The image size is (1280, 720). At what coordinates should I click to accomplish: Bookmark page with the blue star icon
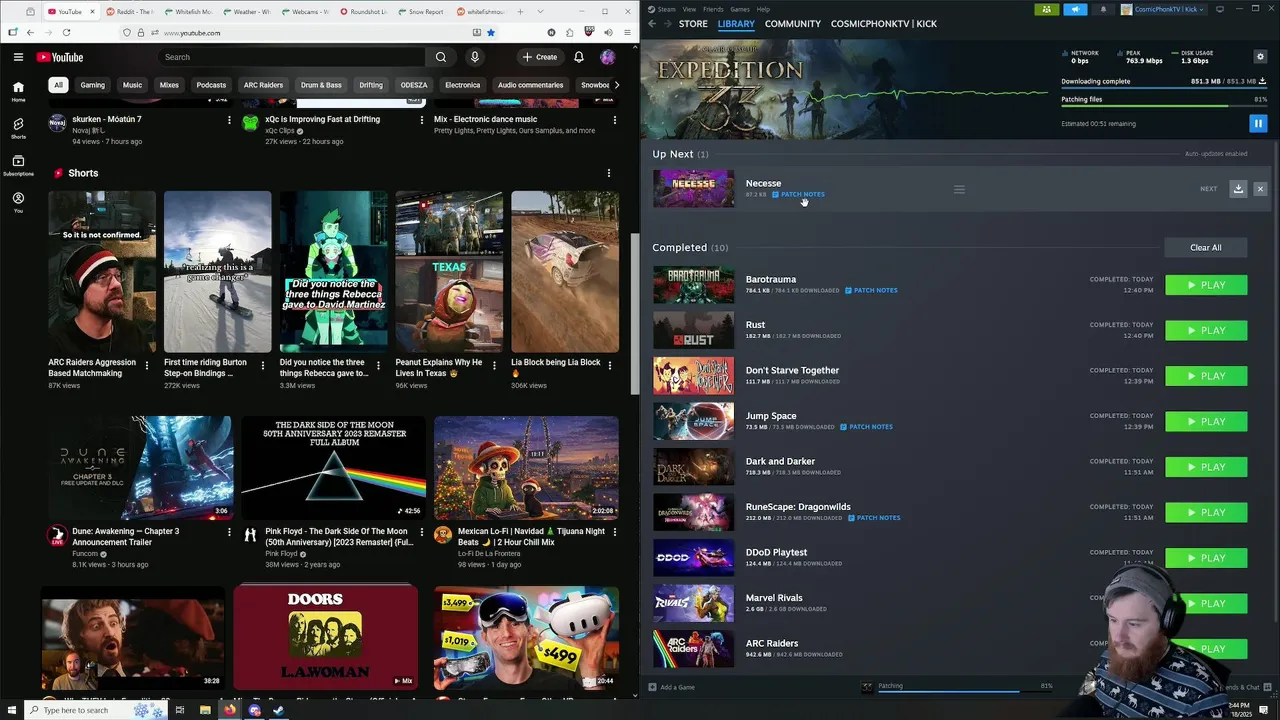point(490,32)
